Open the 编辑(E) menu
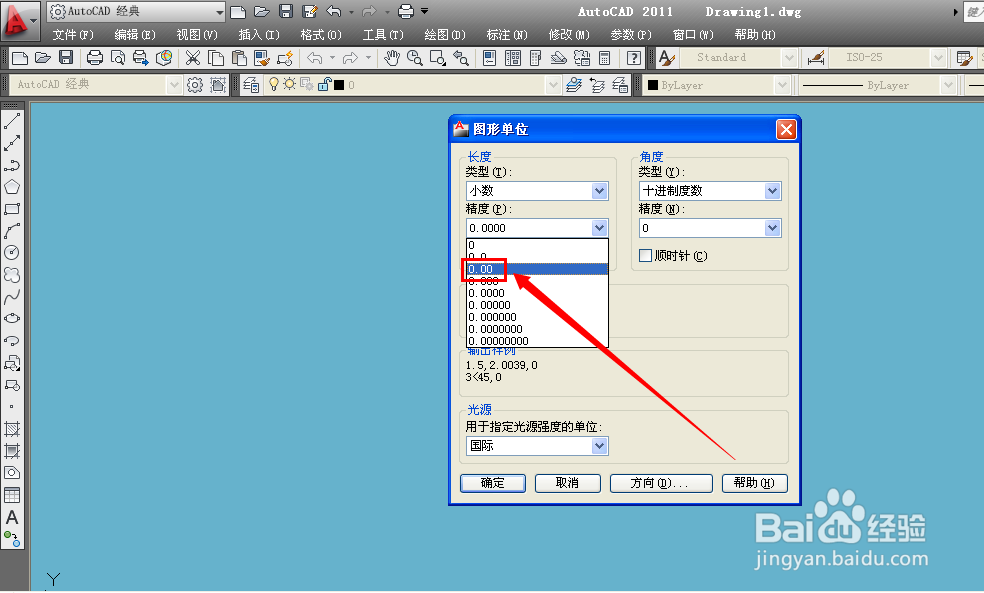The image size is (984, 593). 134,35
